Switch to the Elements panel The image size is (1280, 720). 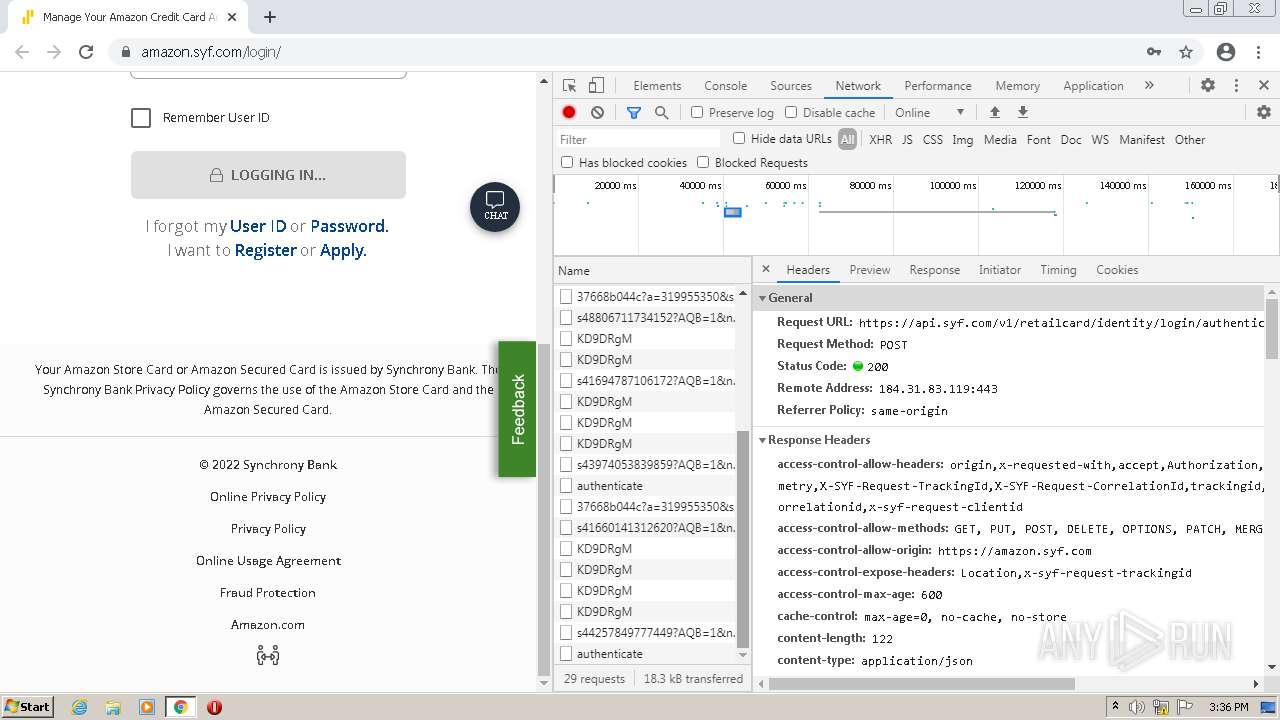click(x=657, y=86)
